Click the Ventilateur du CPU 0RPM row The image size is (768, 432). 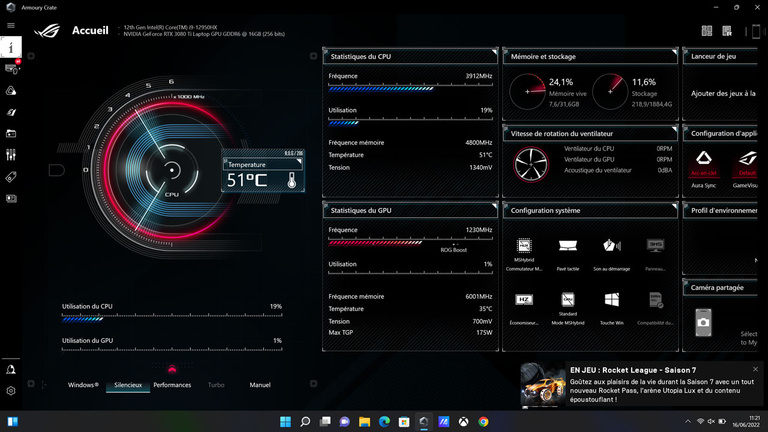(x=618, y=148)
